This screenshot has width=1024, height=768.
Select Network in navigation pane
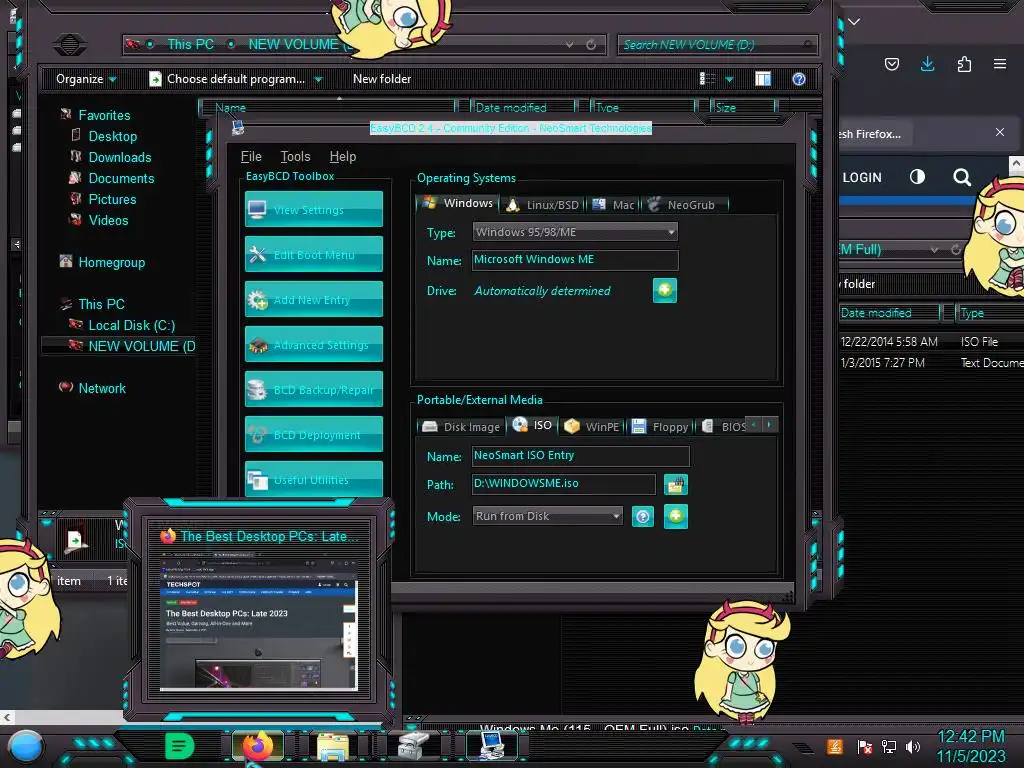tap(93, 388)
